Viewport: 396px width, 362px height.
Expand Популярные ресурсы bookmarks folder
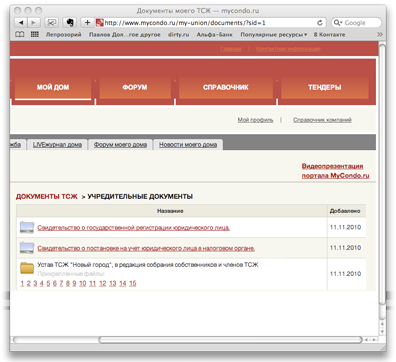pyautogui.click(x=274, y=34)
